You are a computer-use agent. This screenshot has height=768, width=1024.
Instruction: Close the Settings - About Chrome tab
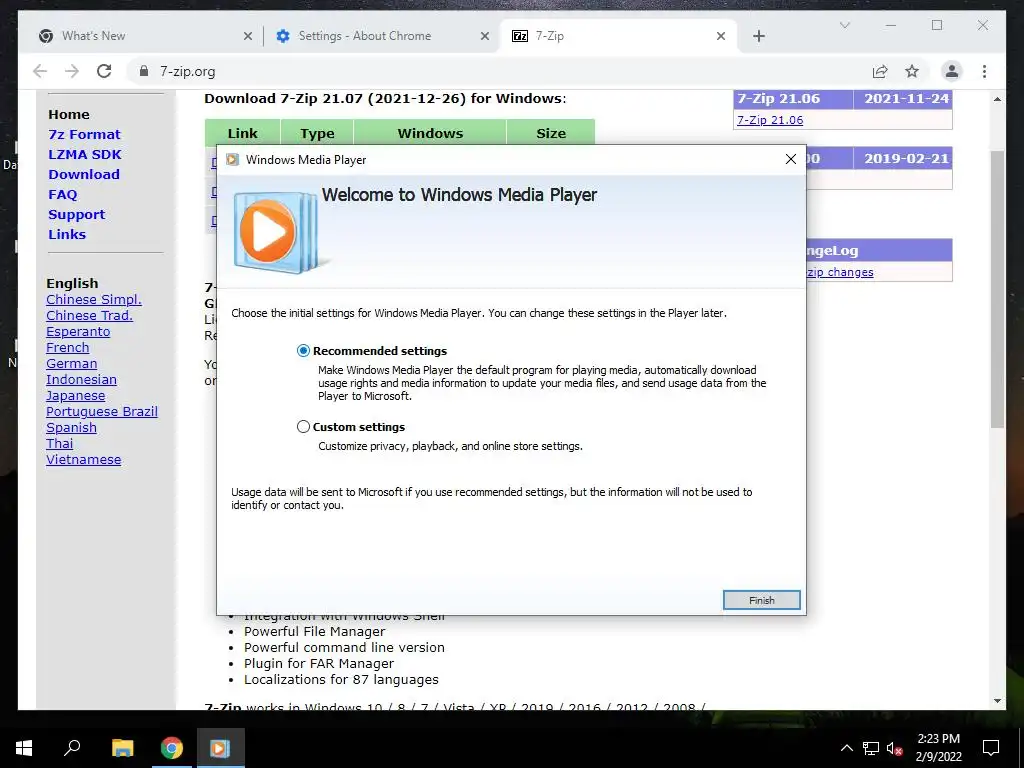485,36
